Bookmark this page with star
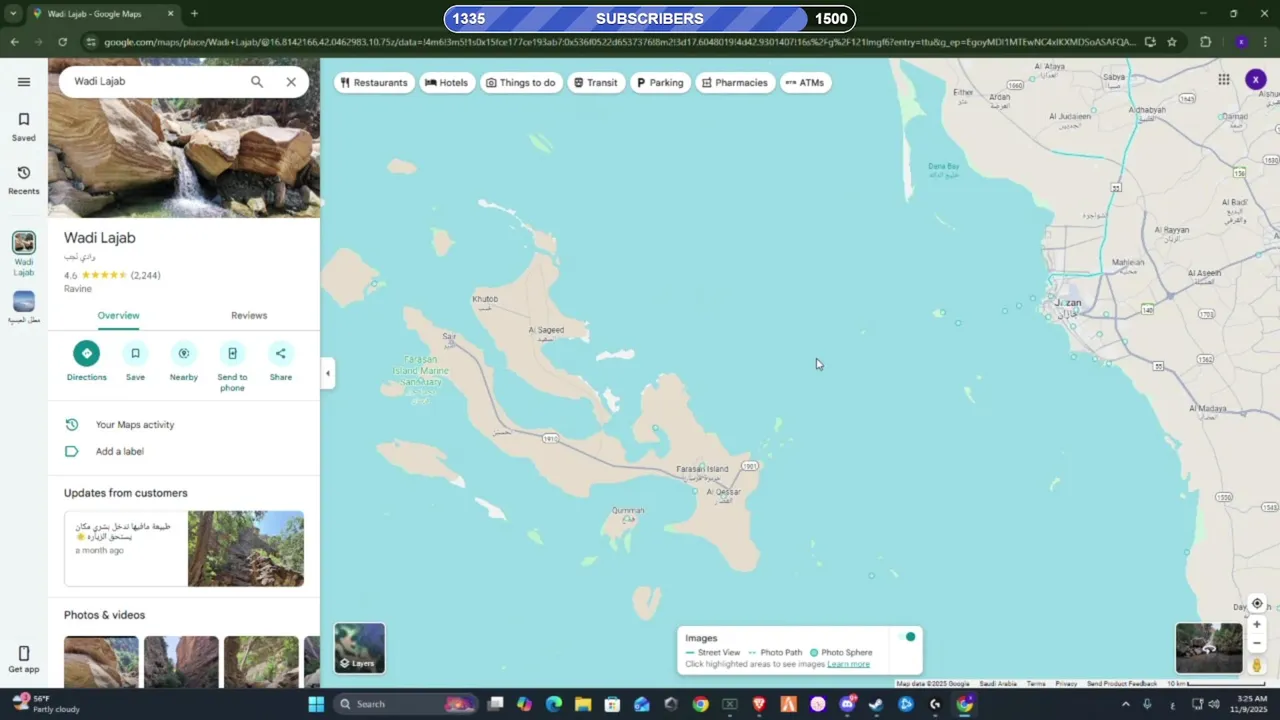 pyautogui.click(x=1172, y=42)
